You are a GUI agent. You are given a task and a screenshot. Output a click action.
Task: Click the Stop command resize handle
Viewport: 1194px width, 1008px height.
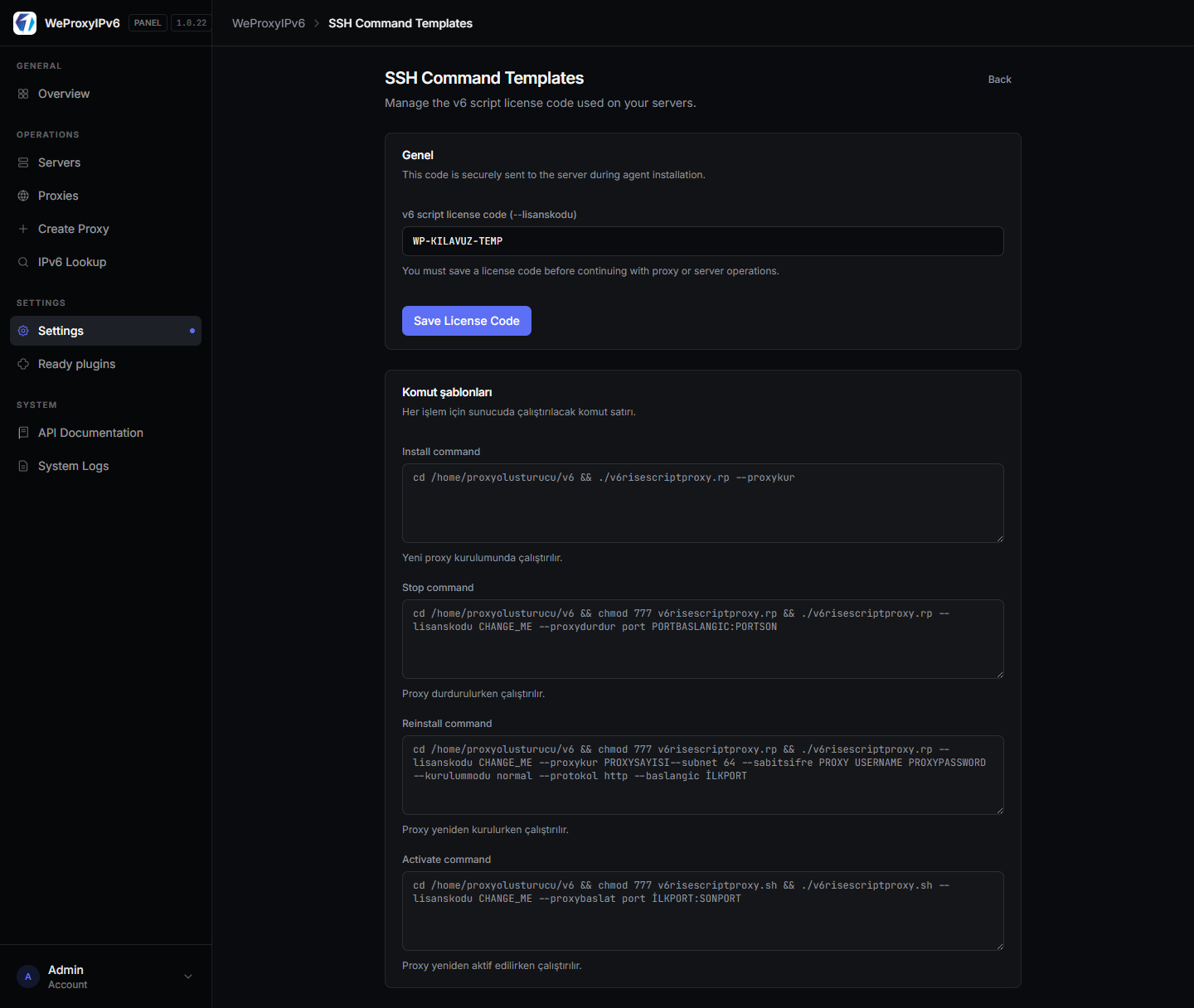[1000, 675]
